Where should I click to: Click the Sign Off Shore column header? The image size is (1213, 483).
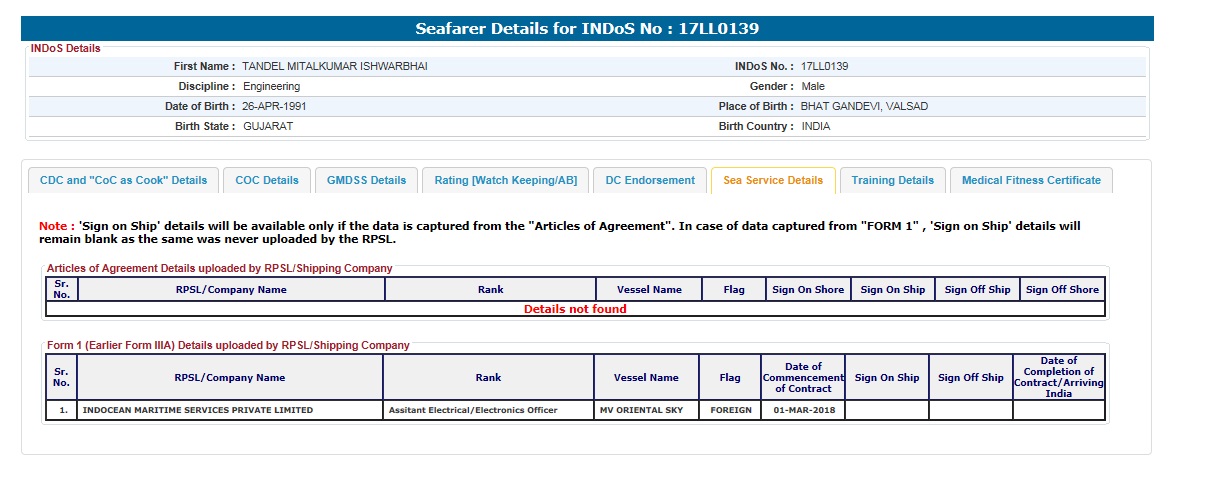[x=1062, y=290]
